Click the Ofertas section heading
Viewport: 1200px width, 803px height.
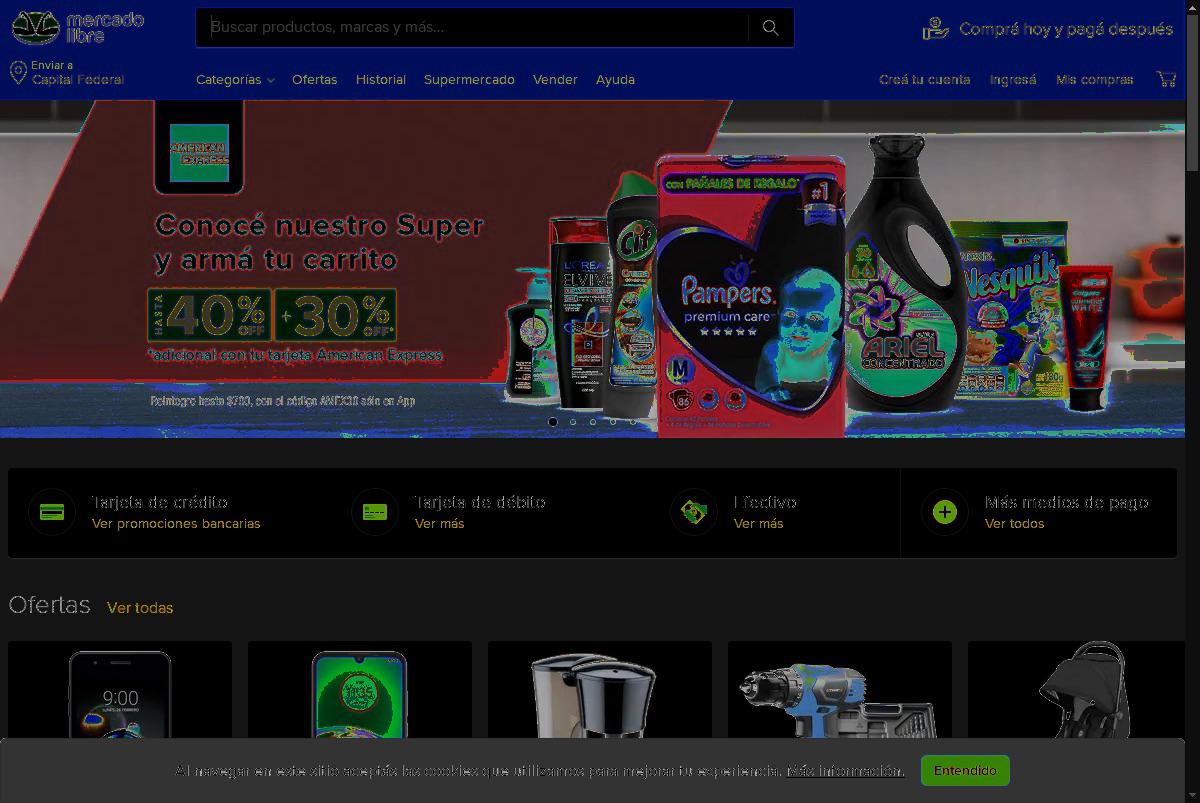coord(49,605)
